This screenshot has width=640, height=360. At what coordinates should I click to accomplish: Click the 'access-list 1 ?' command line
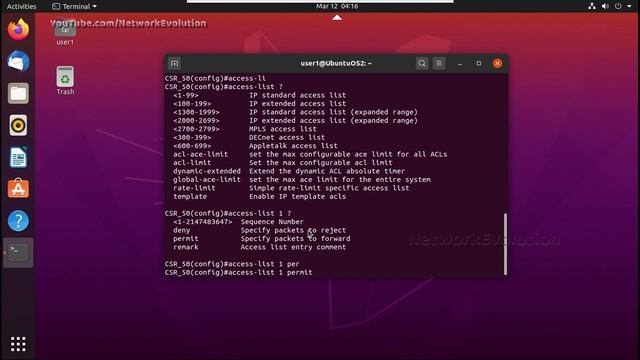(228, 213)
